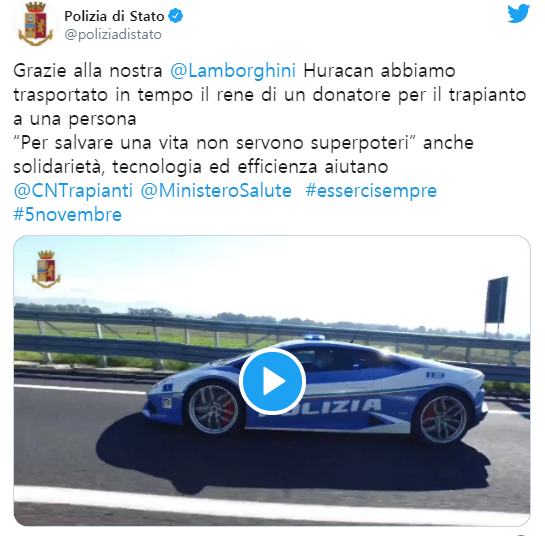
Task: Open the Polizia di Stato profile avatar
Action: 35,24
